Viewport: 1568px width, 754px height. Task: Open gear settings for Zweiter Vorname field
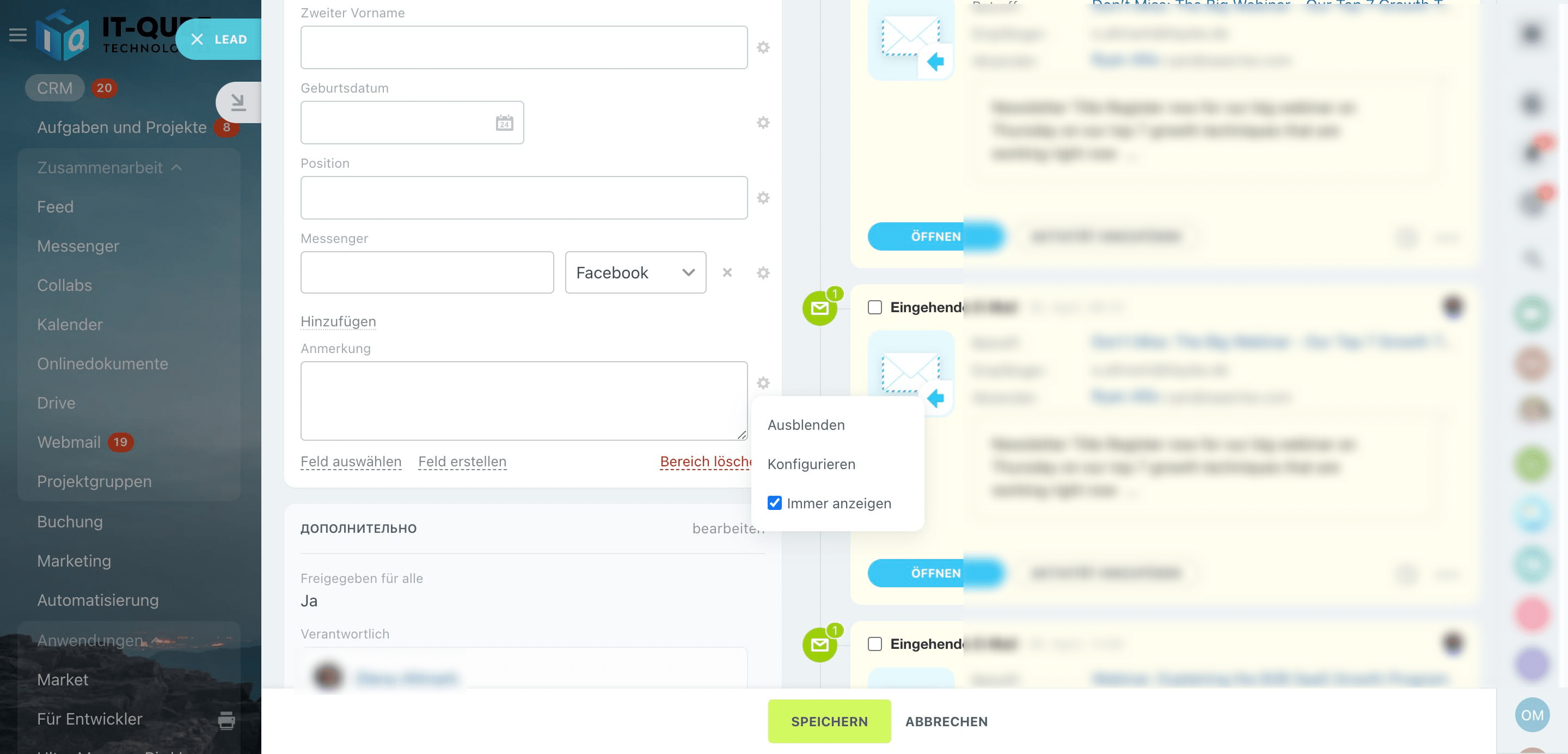click(763, 47)
